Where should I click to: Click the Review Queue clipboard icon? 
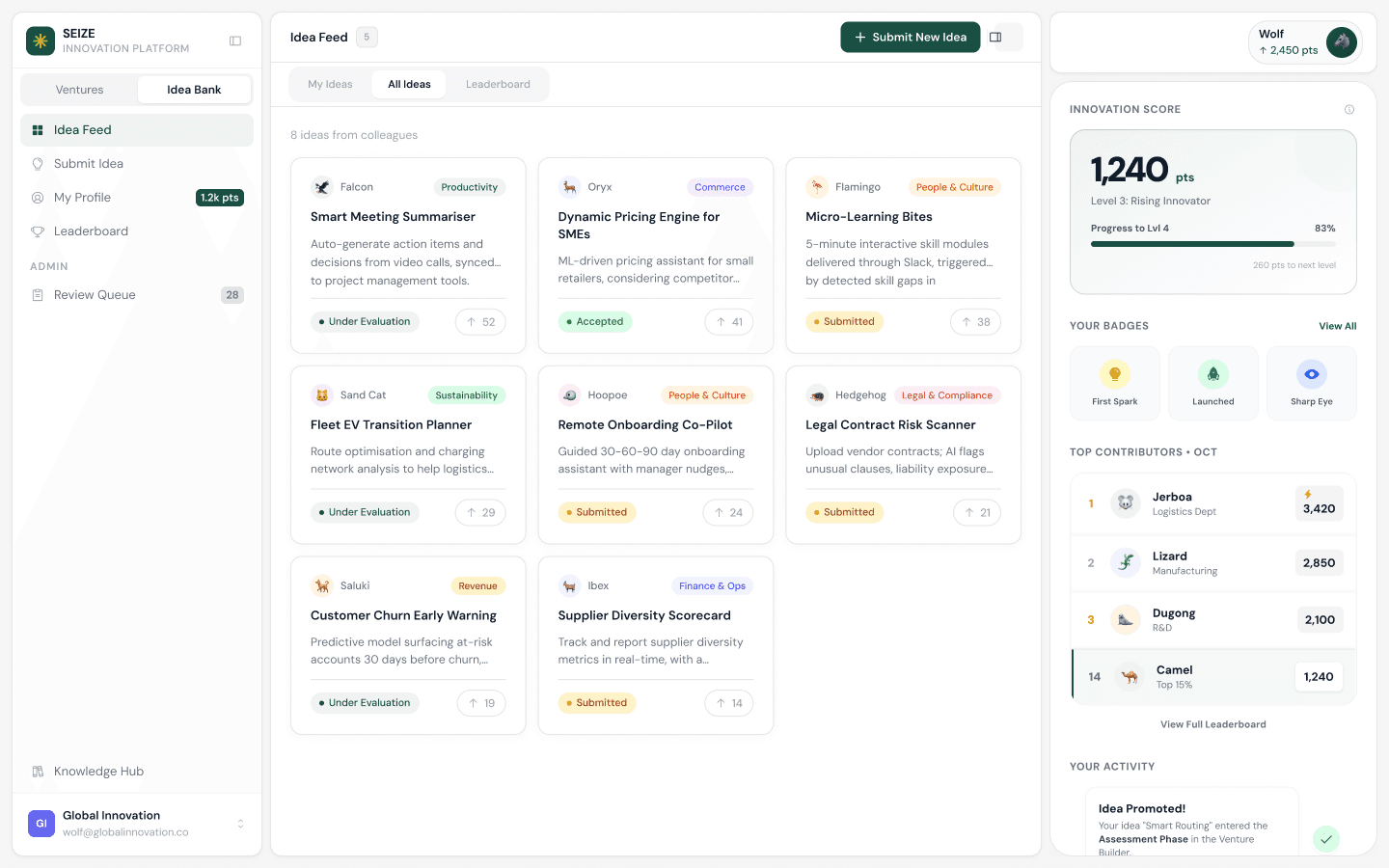pos(38,295)
